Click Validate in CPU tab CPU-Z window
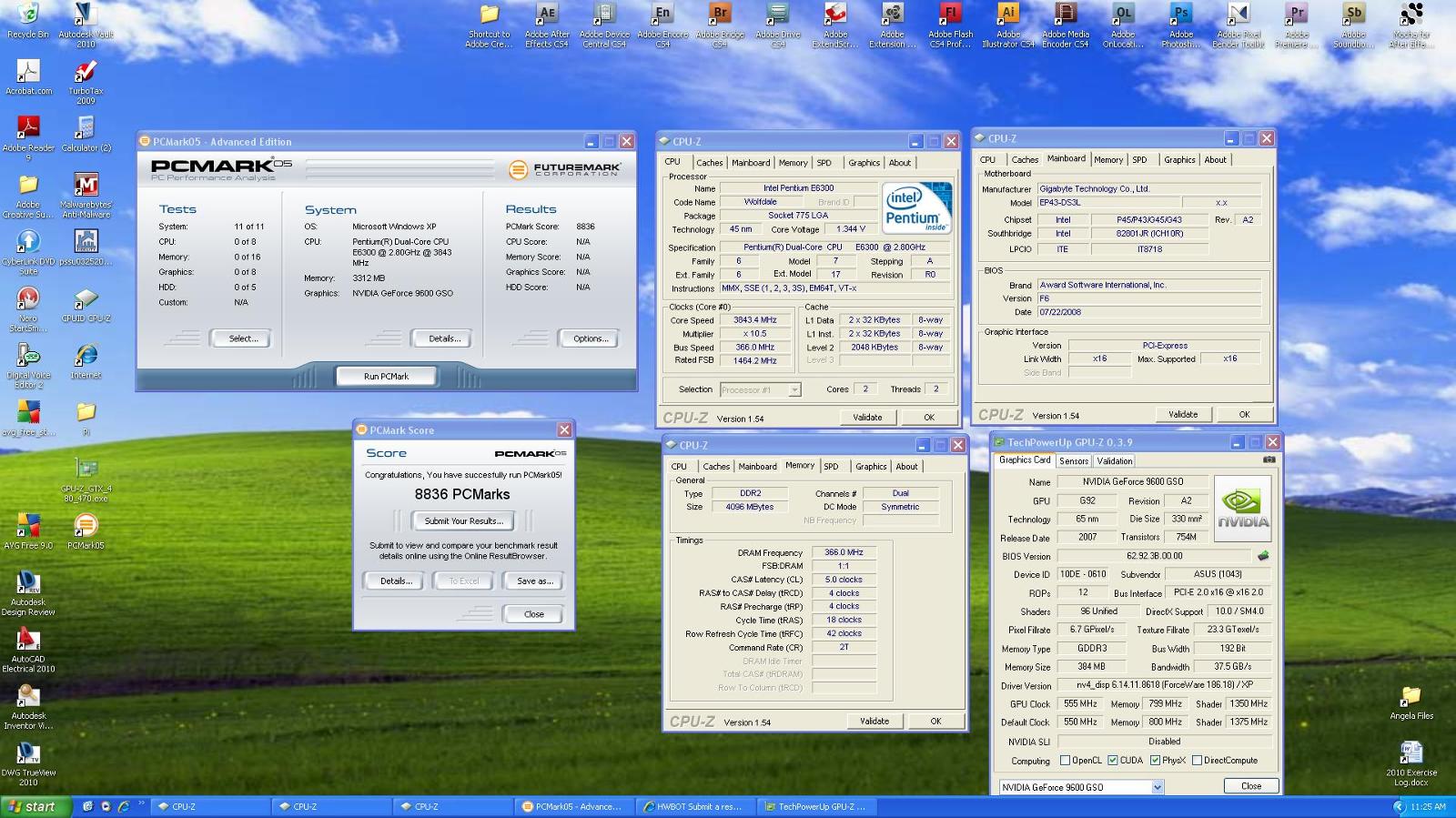 pyautogui.click(x=867, y=417)
